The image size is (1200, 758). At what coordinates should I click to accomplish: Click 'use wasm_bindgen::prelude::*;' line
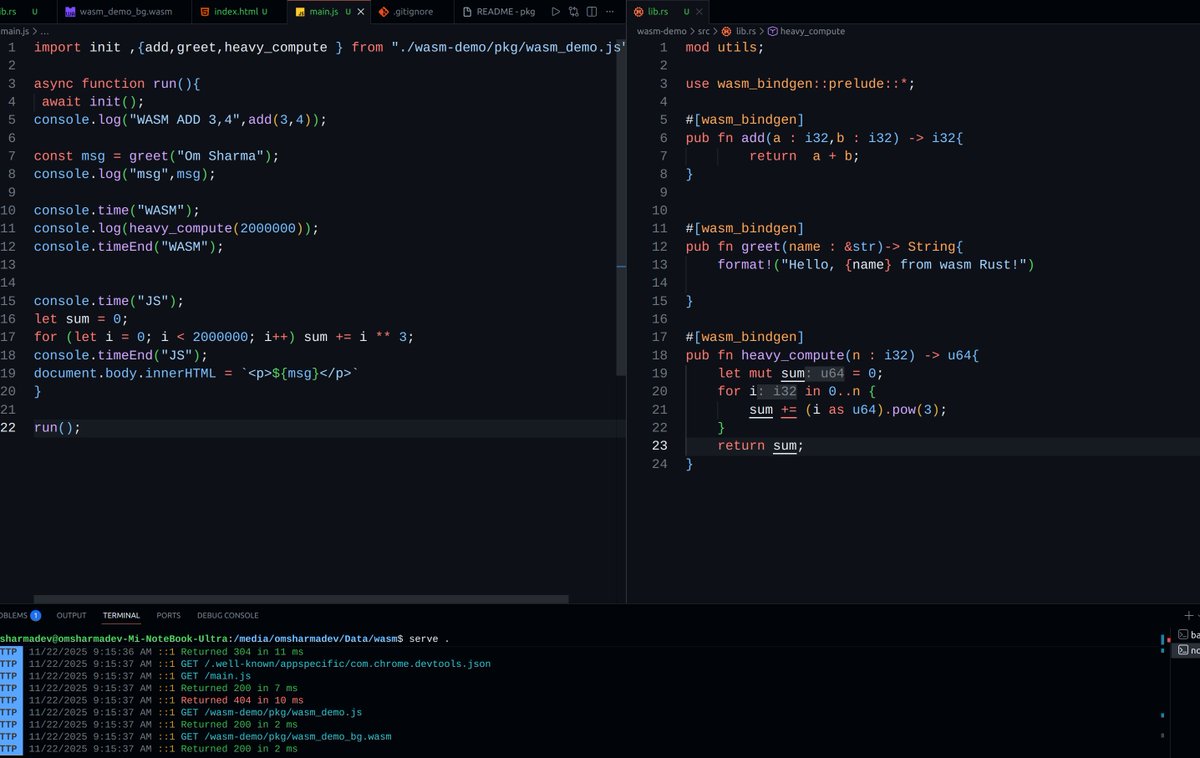800,84
